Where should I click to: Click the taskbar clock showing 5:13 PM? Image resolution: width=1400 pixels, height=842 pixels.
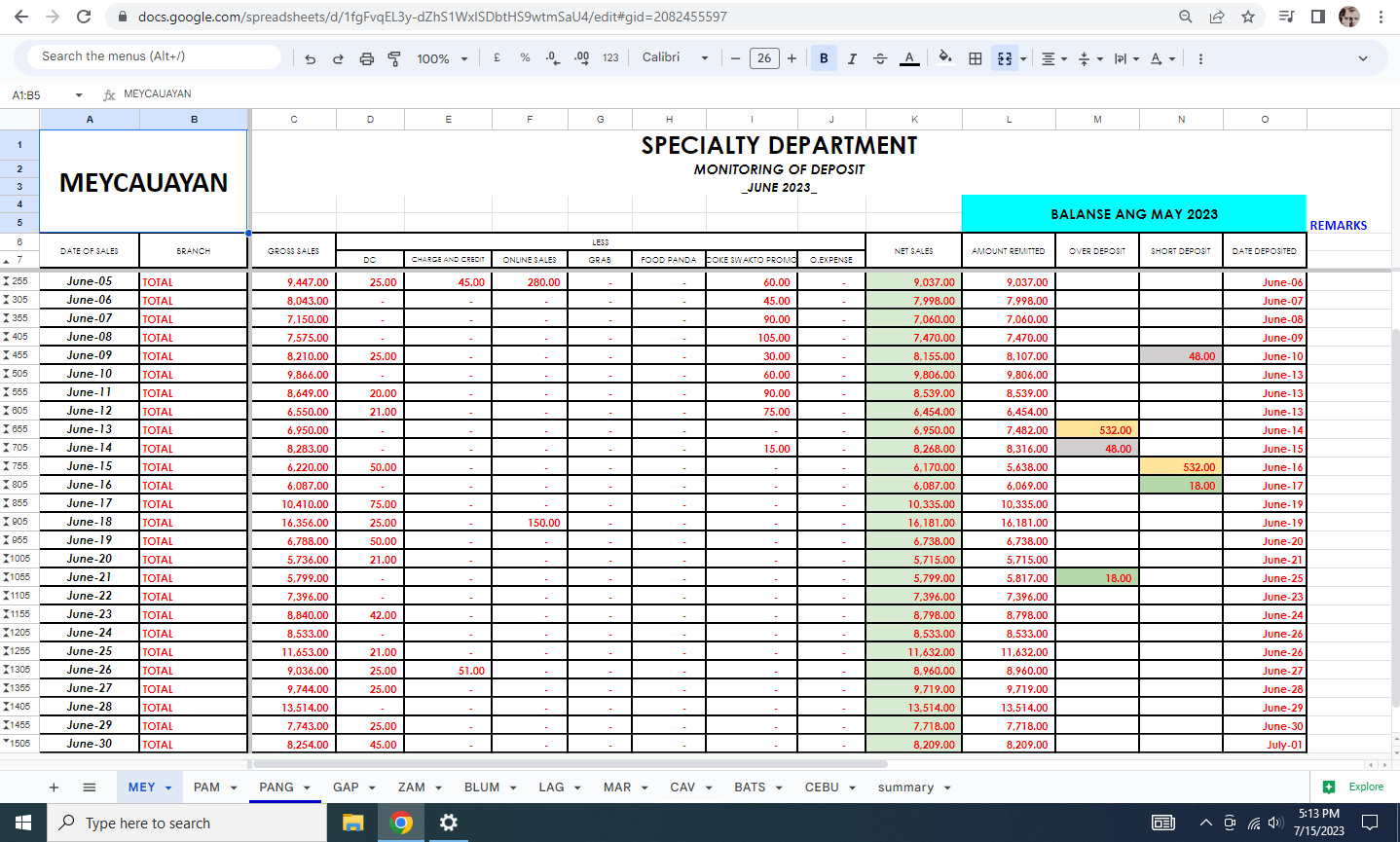pyautogui.click(x=1319, y=823)
